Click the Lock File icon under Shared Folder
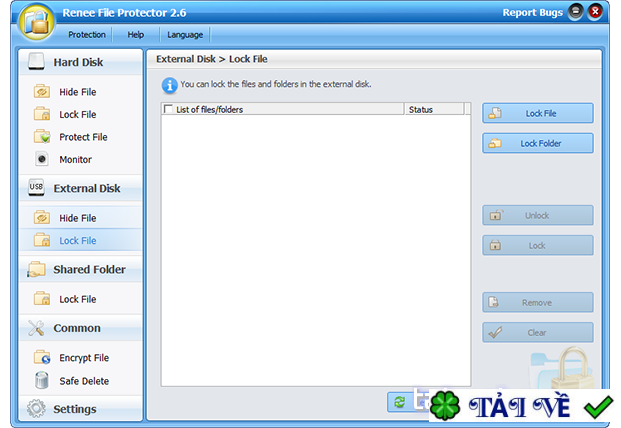 pos(42,299)
